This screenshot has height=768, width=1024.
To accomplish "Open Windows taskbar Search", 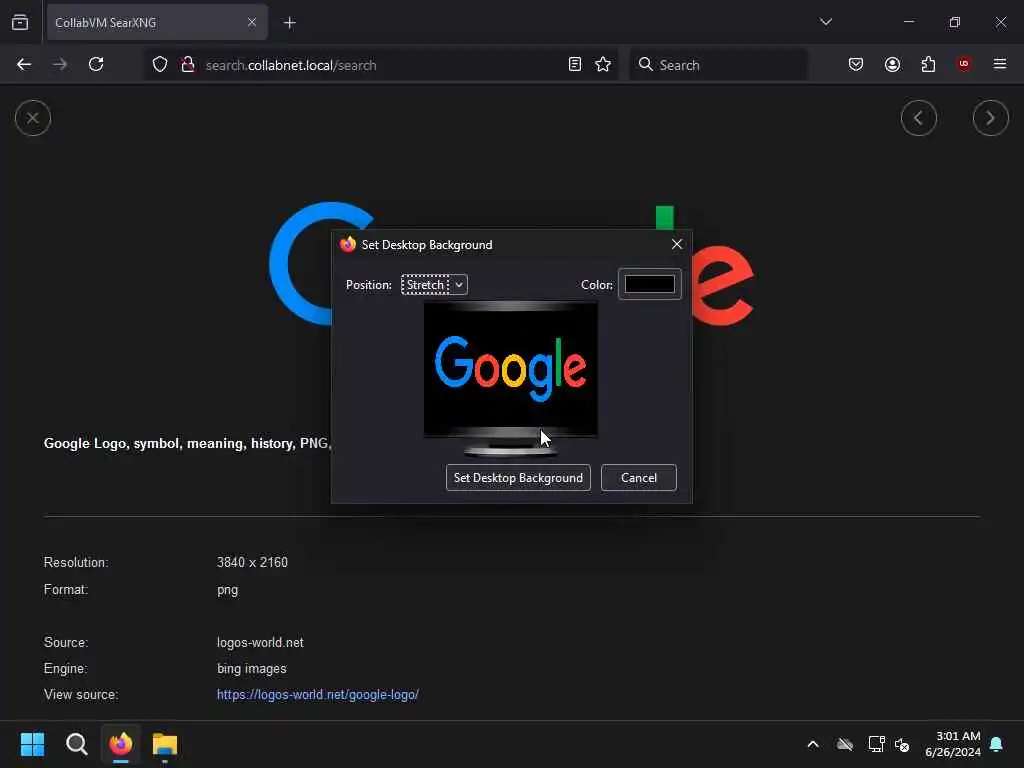I will [x=76, y=744].
